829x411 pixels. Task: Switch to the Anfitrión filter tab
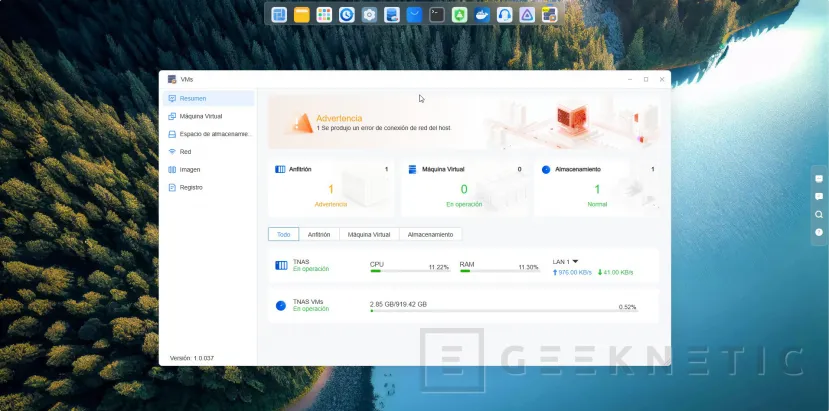click(x=319, y=234)
